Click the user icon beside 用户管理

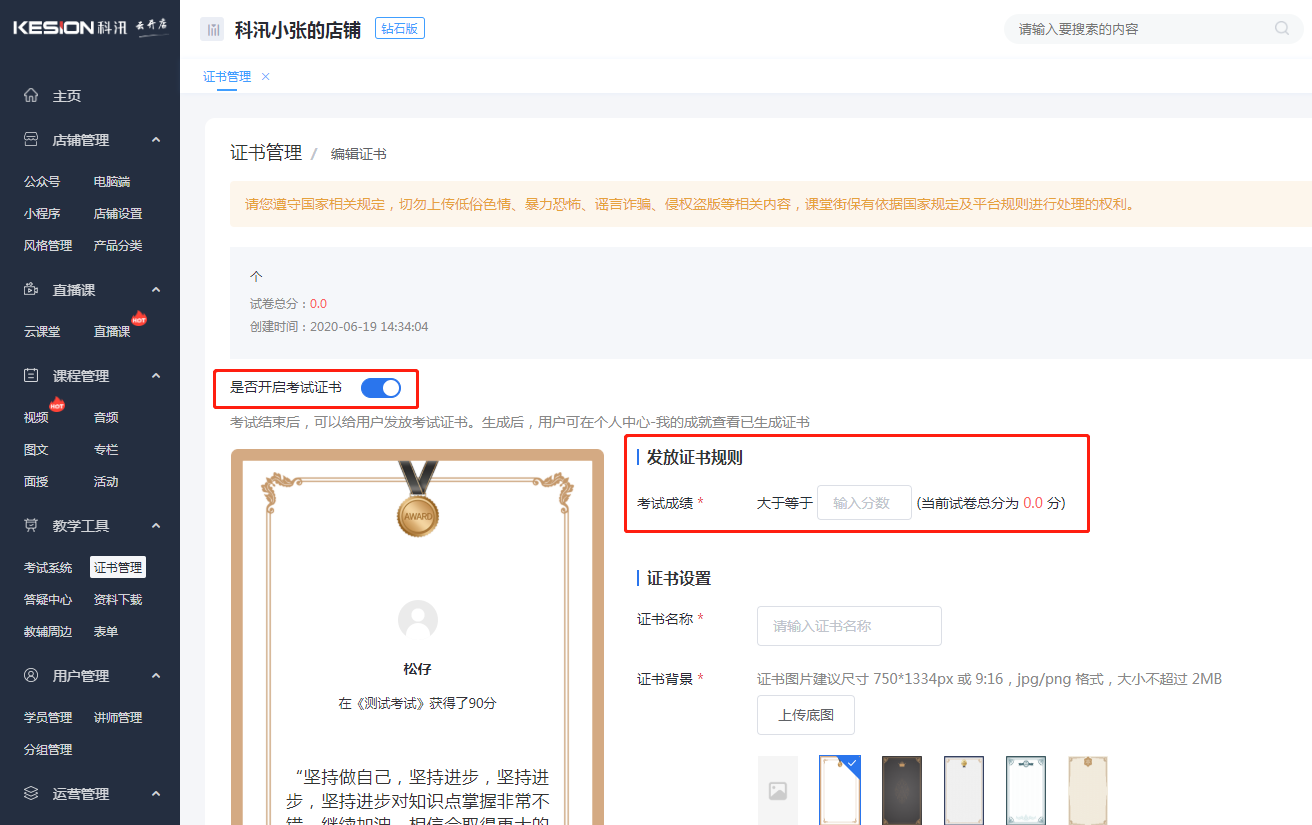[30, 675]
